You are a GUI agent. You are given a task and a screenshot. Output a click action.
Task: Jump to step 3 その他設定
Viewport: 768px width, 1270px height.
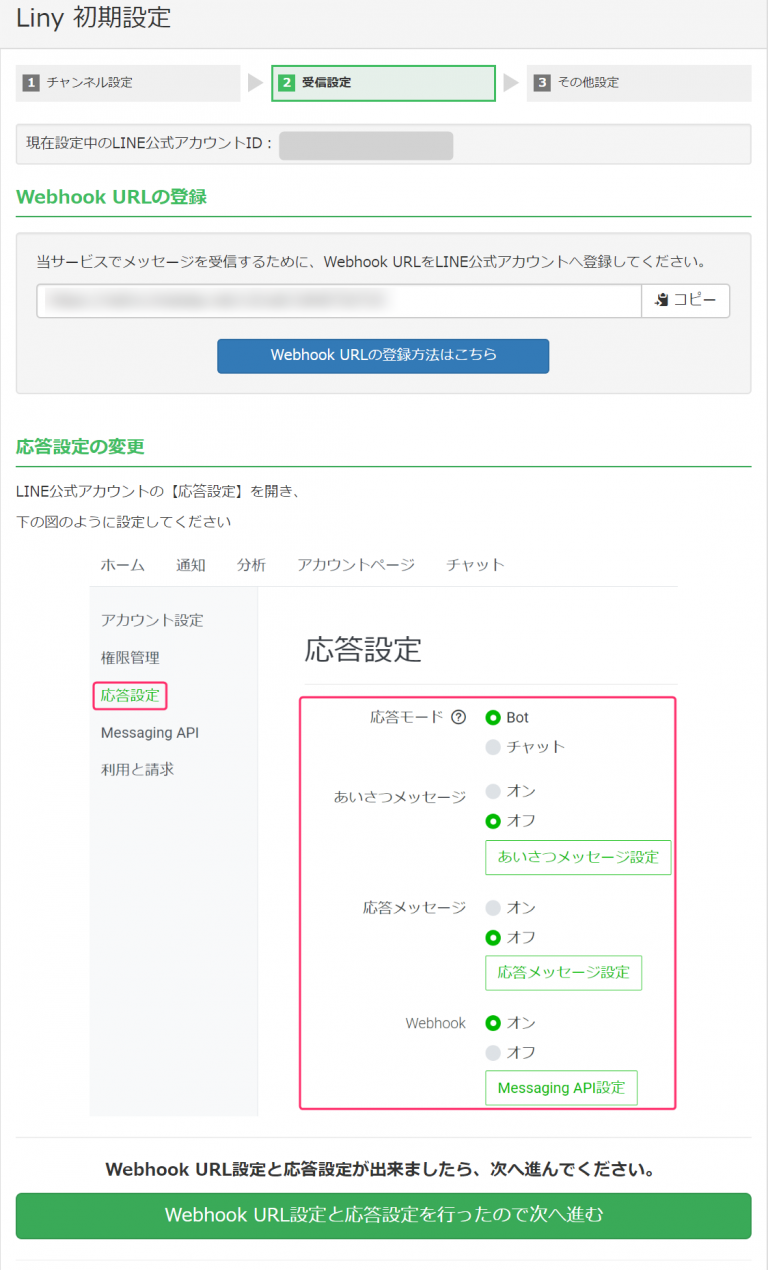(x=639, y=83)
